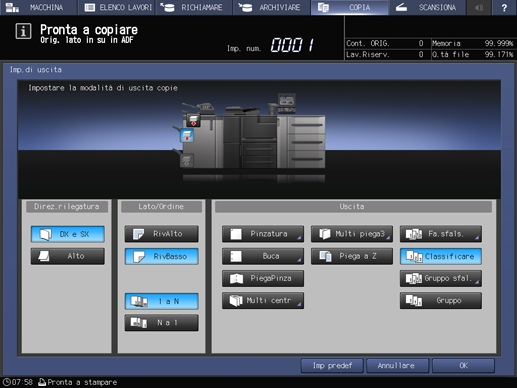Click the N a 1 order icon
Image resolution: width=517 pixels, height=388 pixels.
(x=139, y=323)
